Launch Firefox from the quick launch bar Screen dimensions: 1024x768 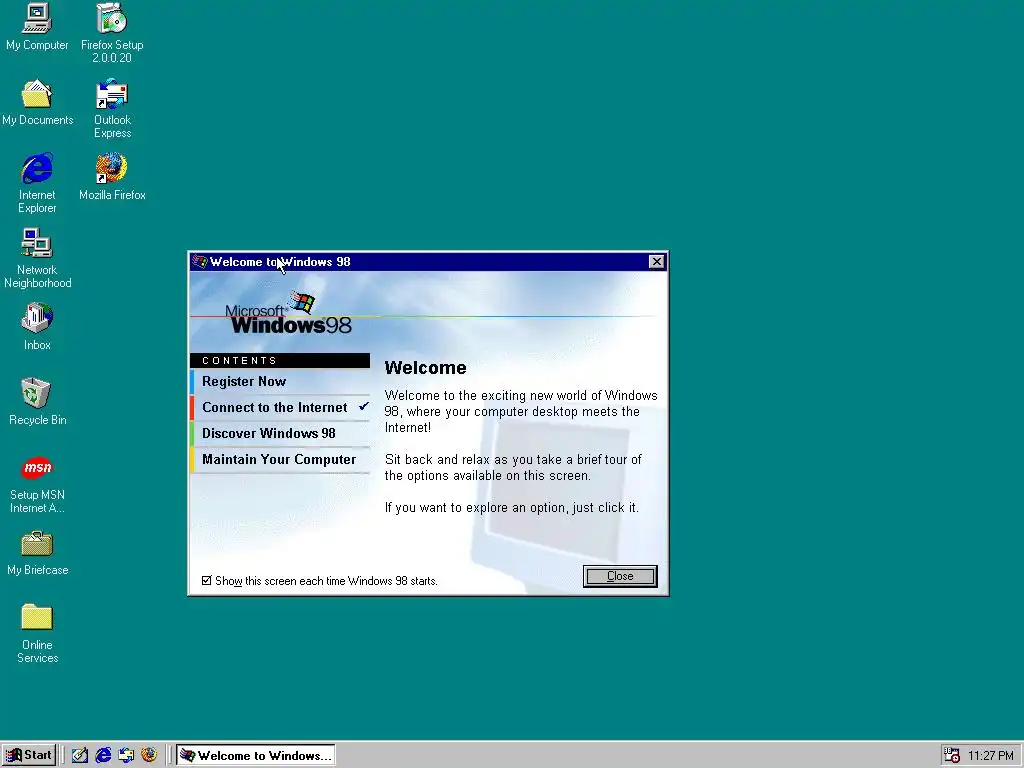(x=150, y=755)
